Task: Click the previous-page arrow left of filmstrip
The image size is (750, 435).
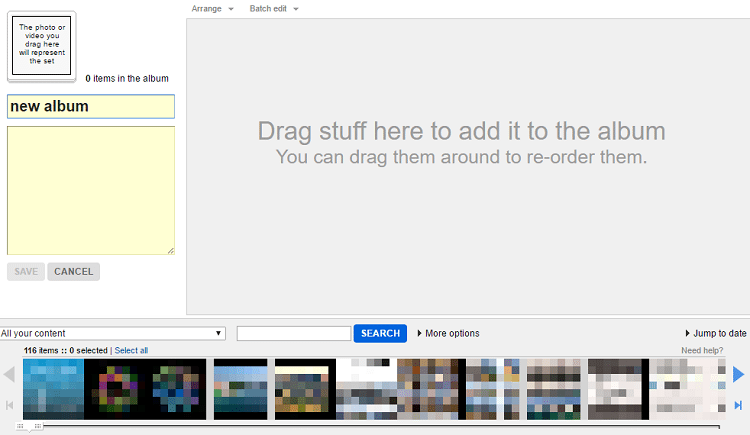Action: (x=9, y=375)
